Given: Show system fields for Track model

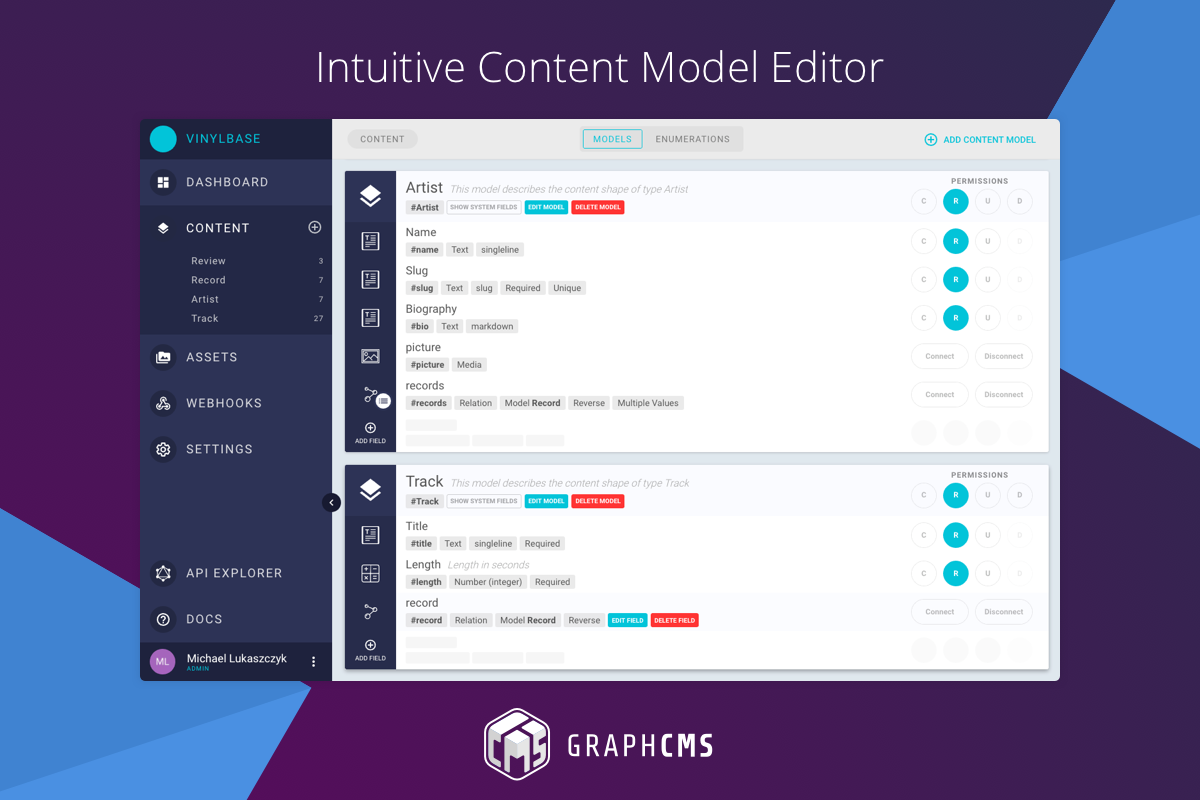Looking at the screenshot, I should click(x=484, y=501).
